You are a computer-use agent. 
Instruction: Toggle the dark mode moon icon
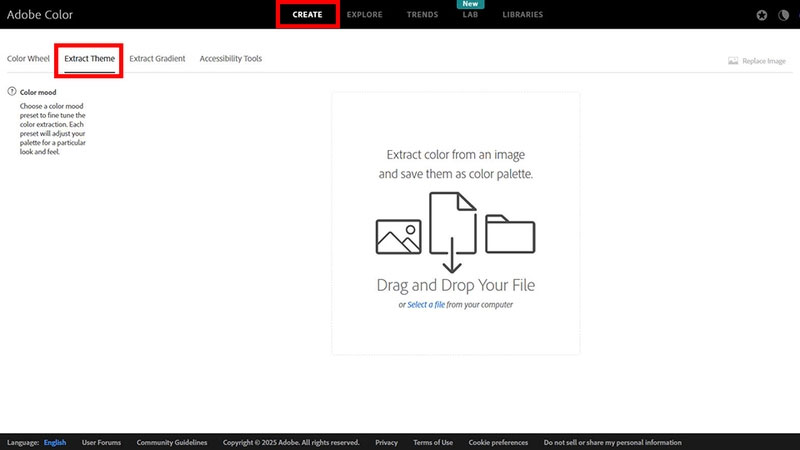(782, 15)
